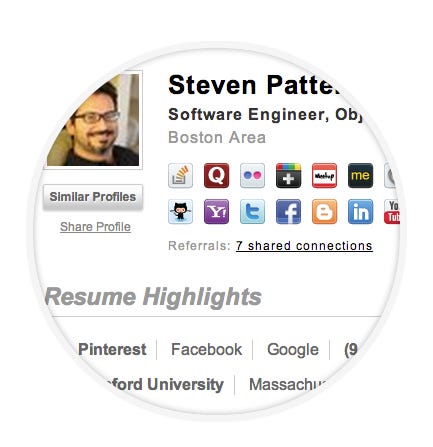Open the Quora profile icon
Viewport: 433px width, 447px height.
pos(216,175)
